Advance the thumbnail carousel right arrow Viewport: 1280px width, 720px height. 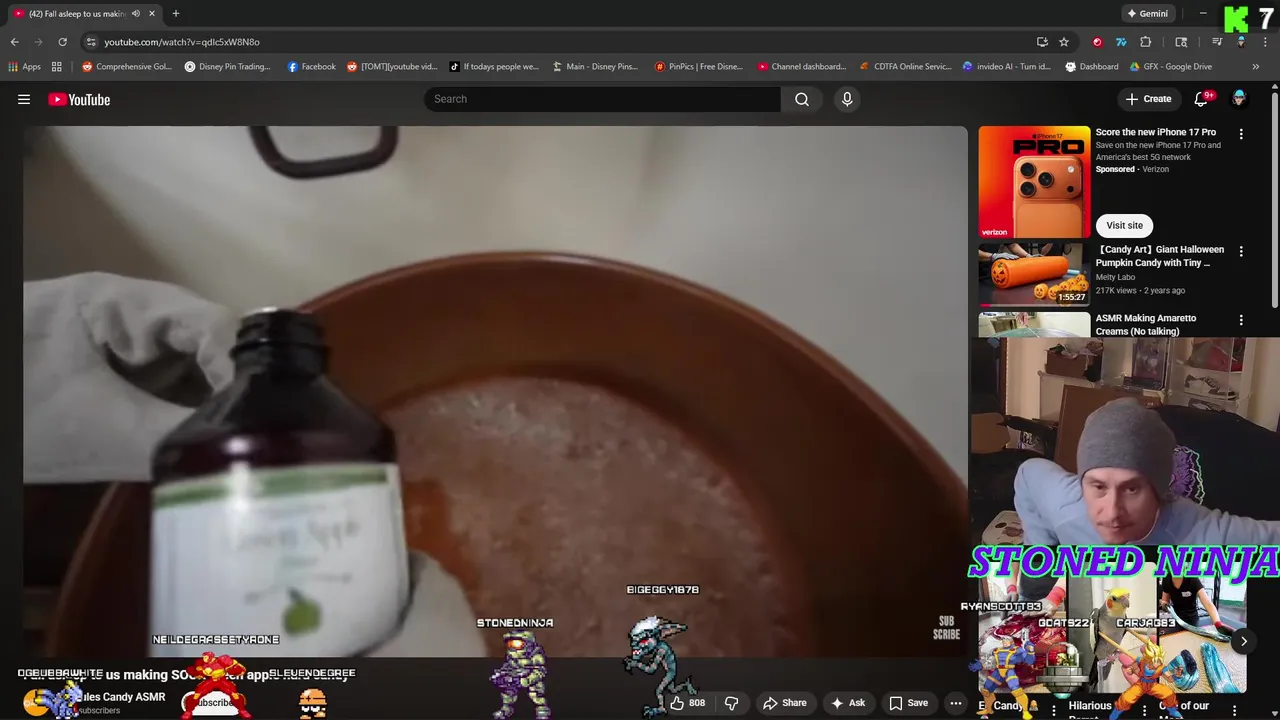1243,642
